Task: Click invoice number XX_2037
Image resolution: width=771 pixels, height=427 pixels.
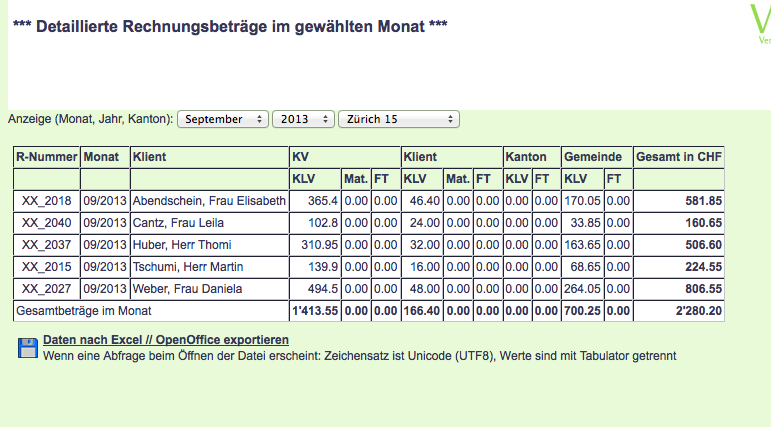Action: click(x=47, y=245)
